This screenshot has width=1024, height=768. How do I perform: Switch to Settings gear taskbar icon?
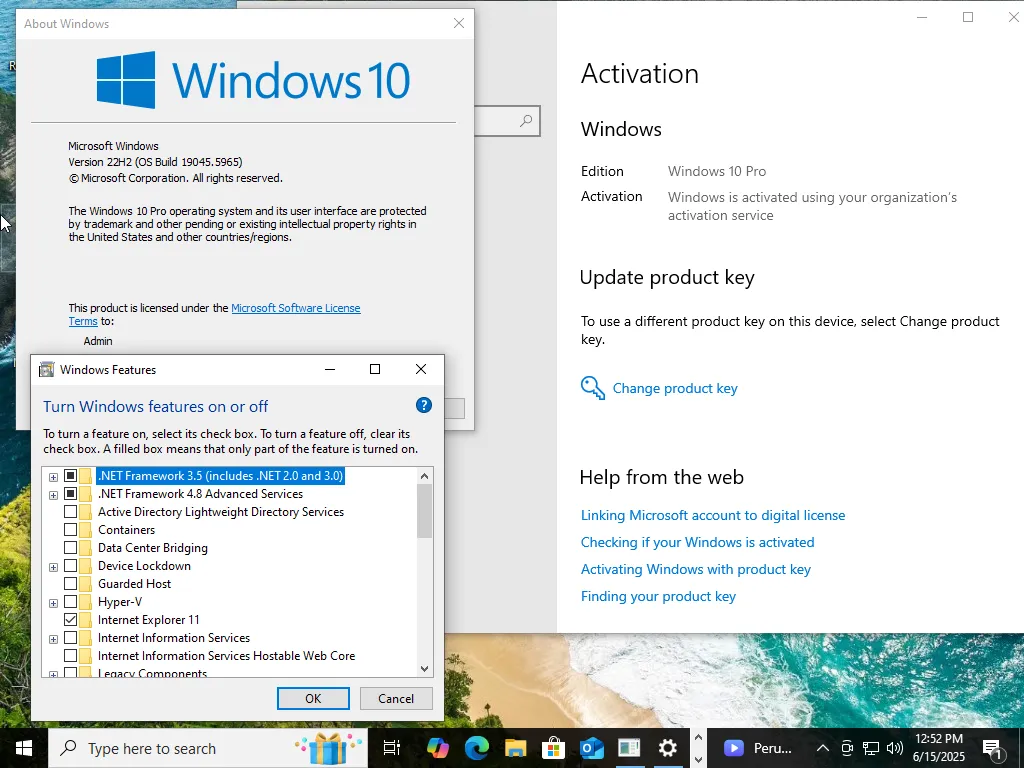click(667, 748)
